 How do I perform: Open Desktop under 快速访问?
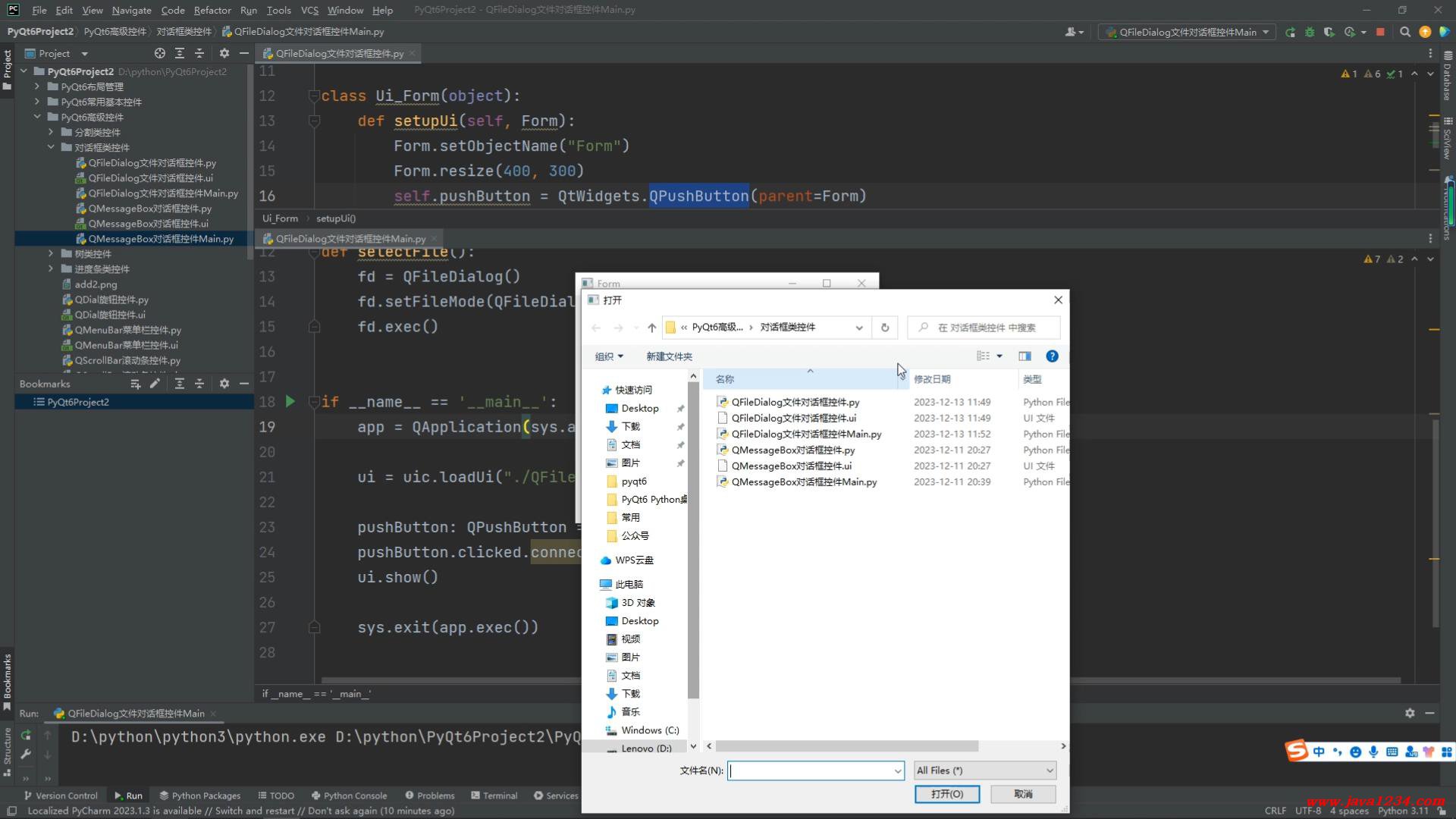(x=639, y=408)
